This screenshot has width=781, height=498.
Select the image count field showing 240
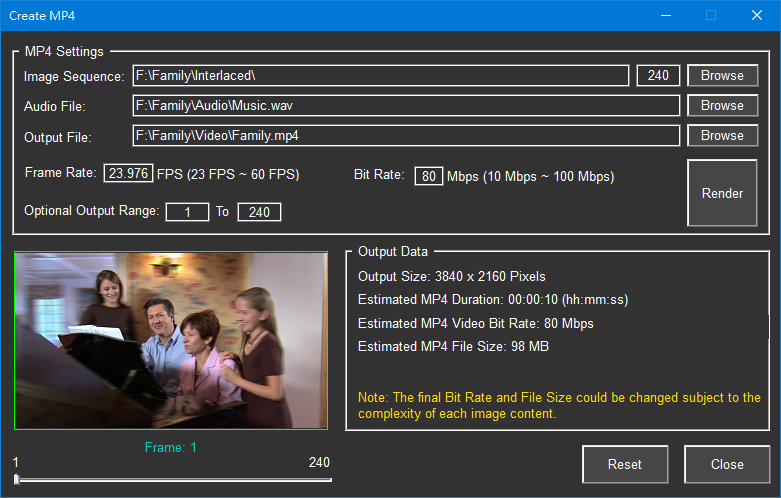click(658, 76)
